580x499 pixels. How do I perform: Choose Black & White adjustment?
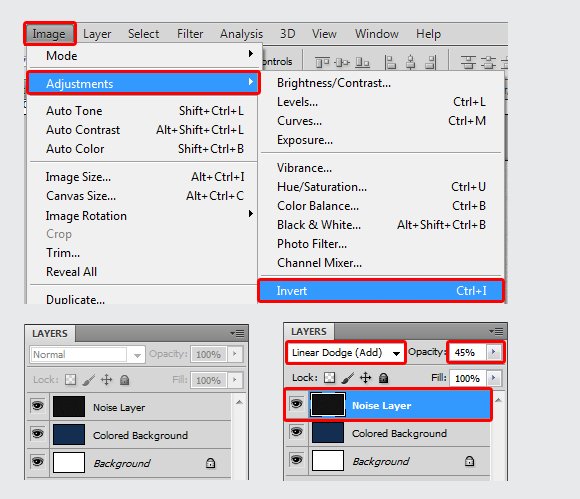381,225
